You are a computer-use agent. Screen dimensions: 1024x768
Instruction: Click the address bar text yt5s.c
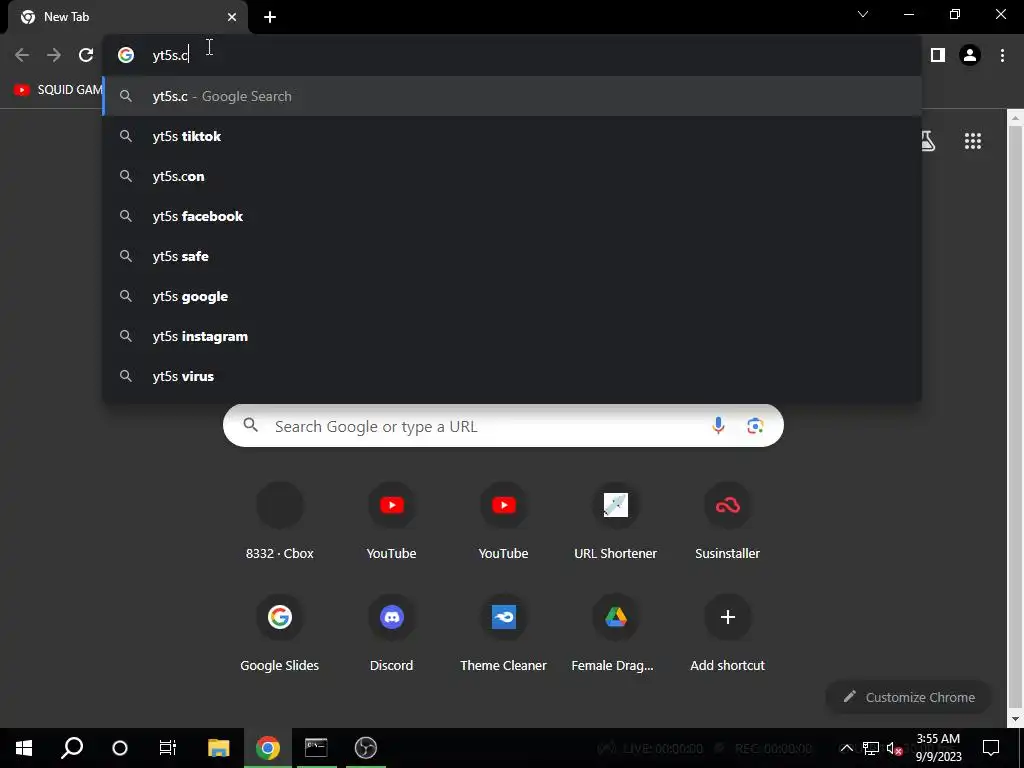click(x=170, y=55)
